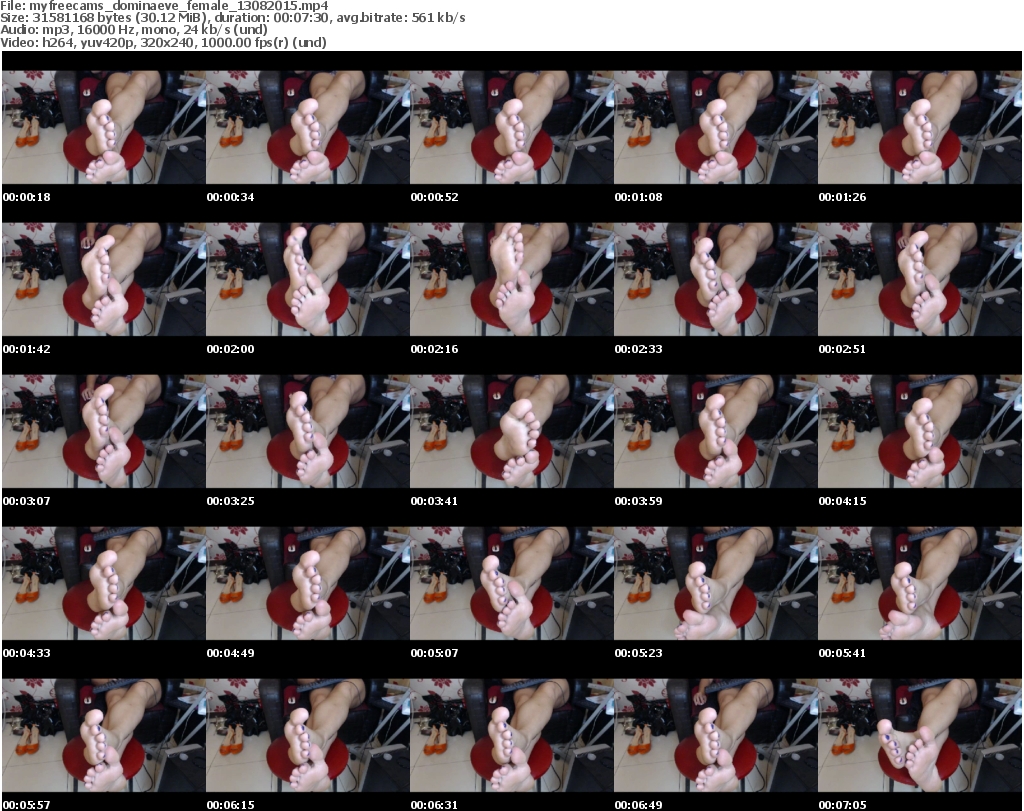The image size is (1024, 811).
Task: Select the thumbnail frame at 00:01:42
Action: pyautogui.click(x=104, y=279)
